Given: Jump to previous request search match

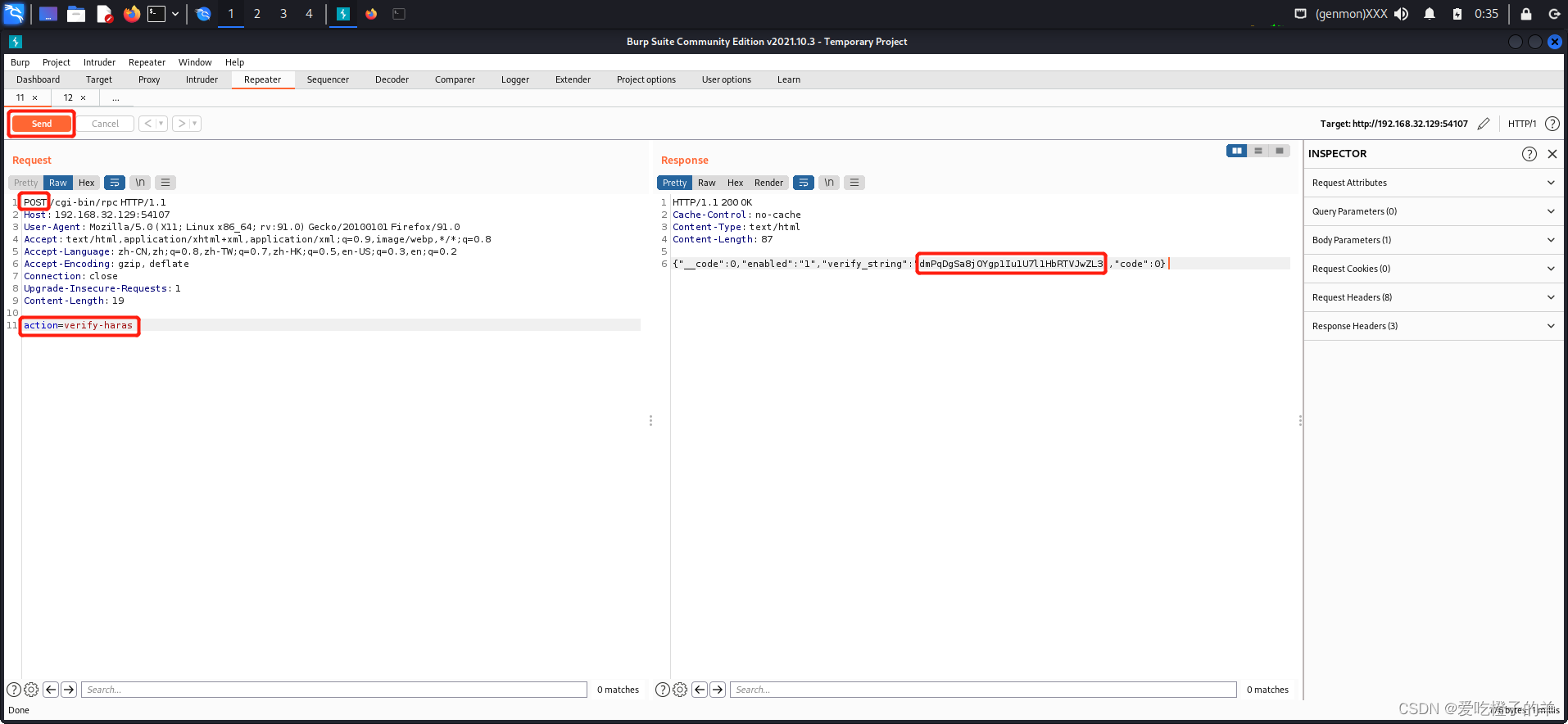Looking at the screenshot, I should (x=51, y=690).
